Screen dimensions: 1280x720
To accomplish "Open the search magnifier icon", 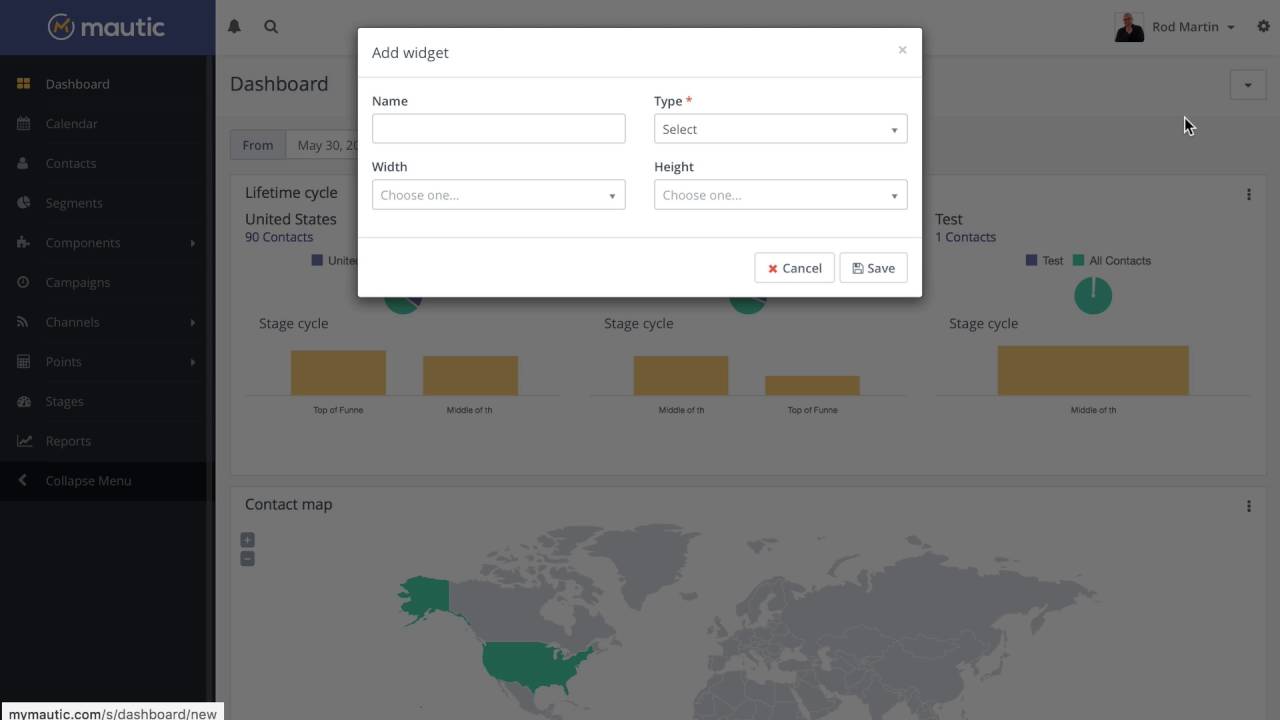I will click(271, 27).
